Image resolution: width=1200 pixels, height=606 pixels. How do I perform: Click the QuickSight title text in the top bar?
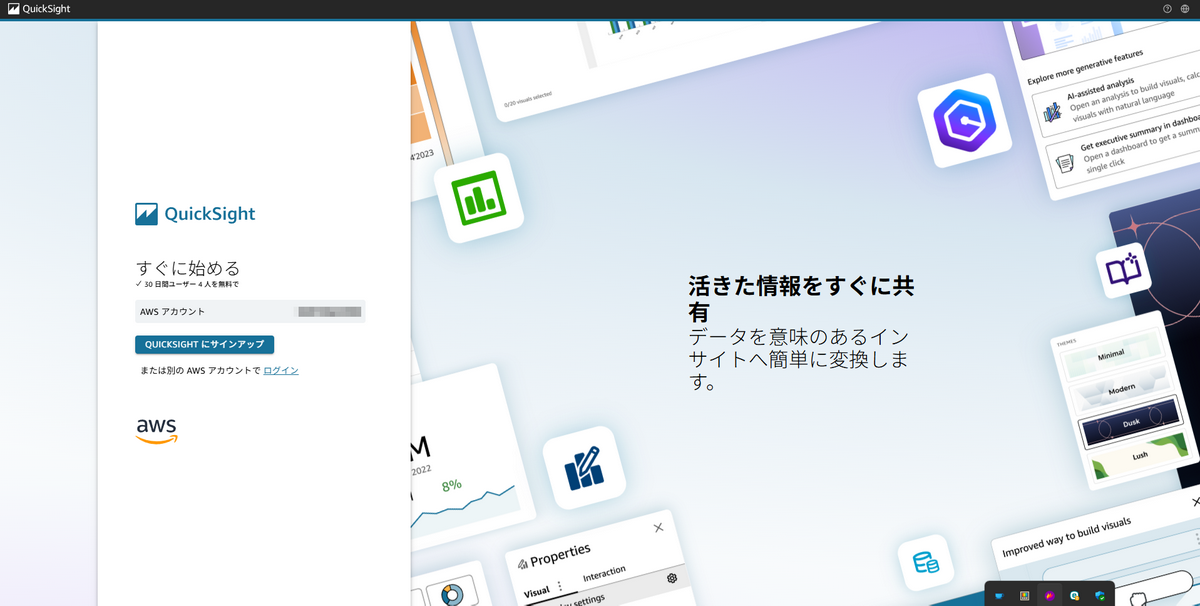(x=46, y=9)
